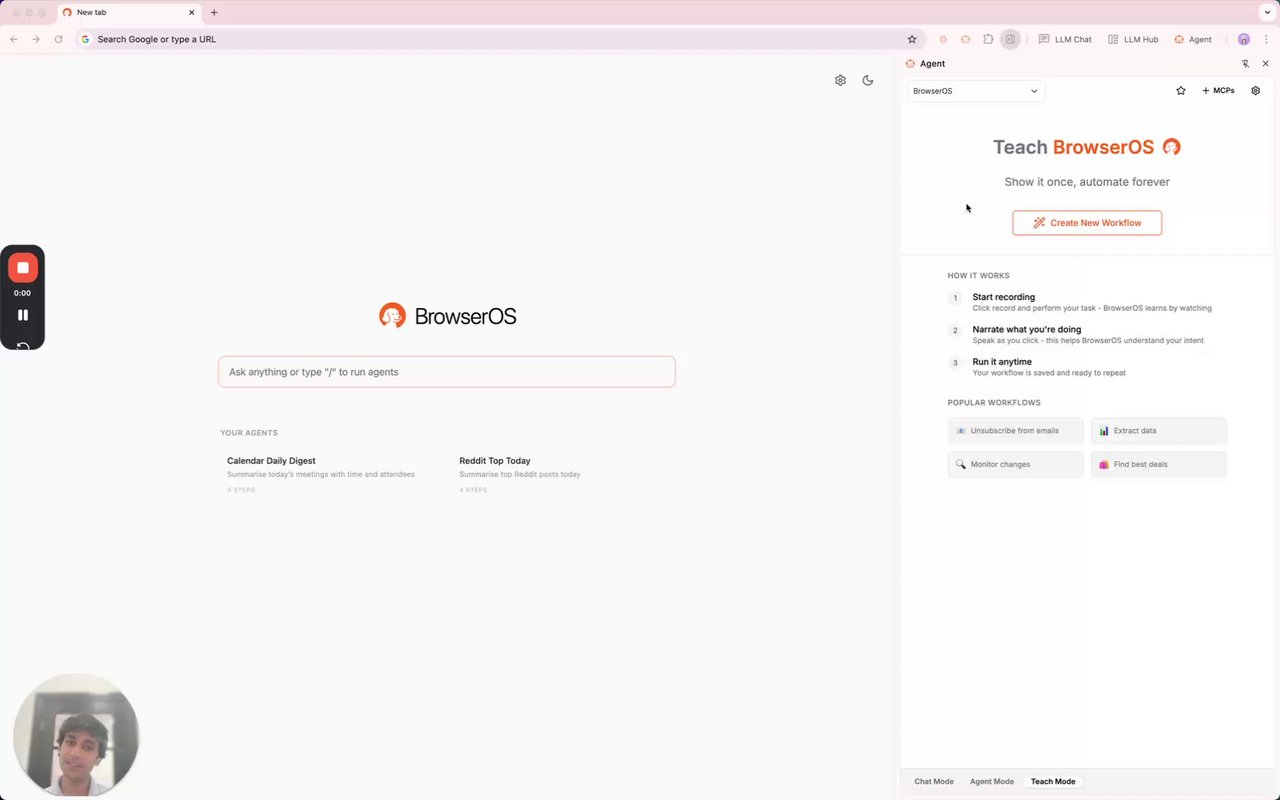
Task: Close the Agent side panel
Action: click(x=1266, y=63)
